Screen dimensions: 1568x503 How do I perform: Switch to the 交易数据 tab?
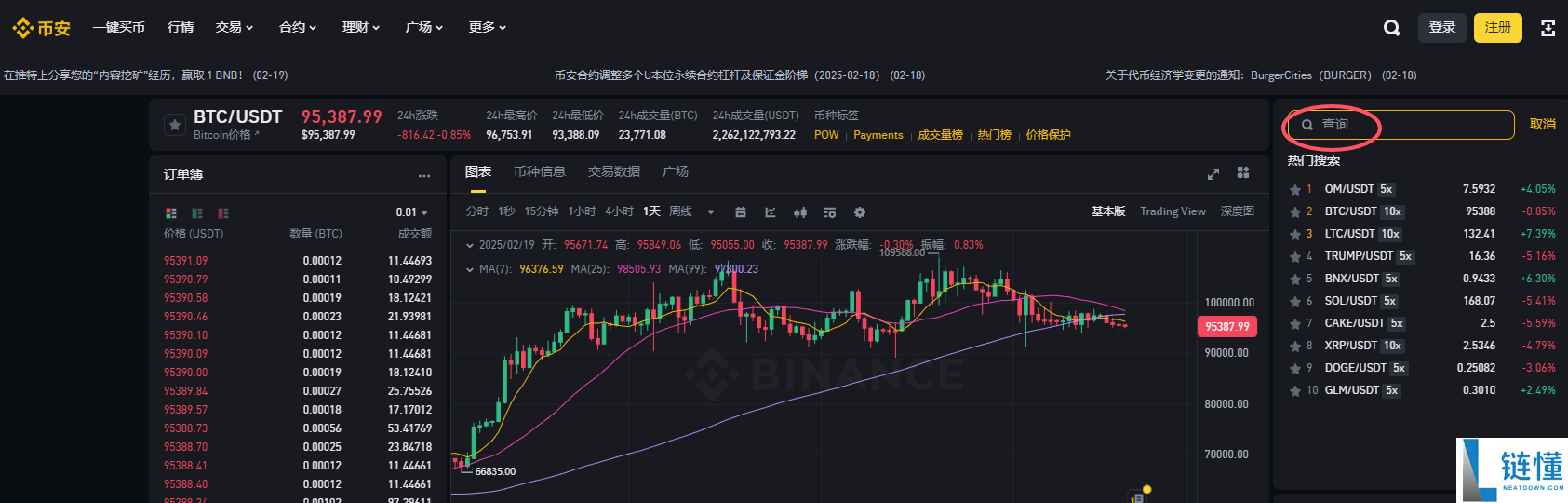coord(614,172)
